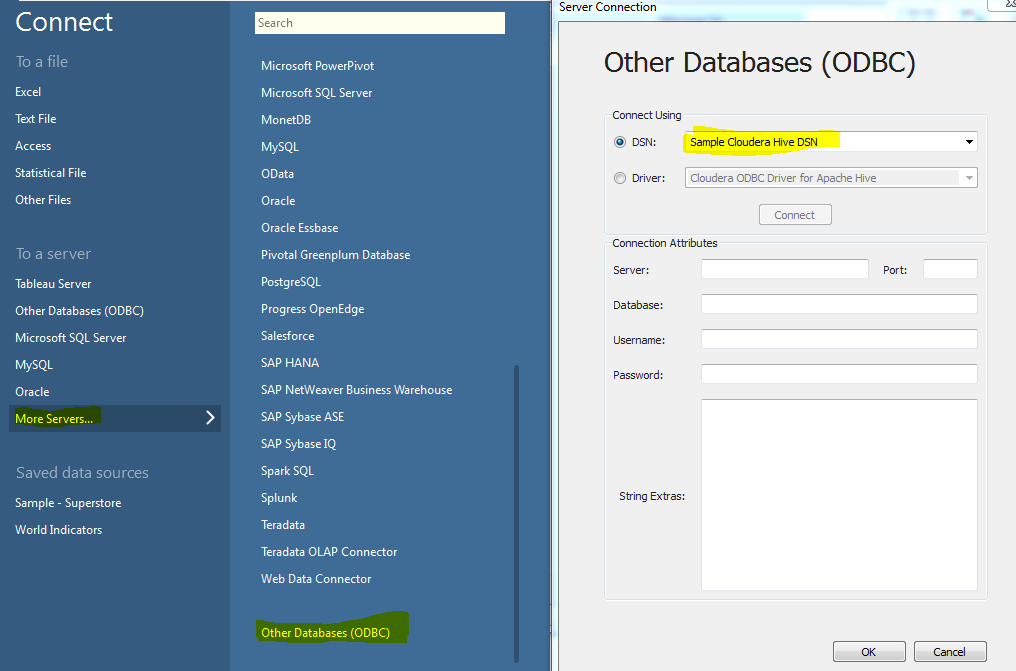Viewport: 1016px width, 671px height.
Task: Select the Driver radio button
Action: 622,177
